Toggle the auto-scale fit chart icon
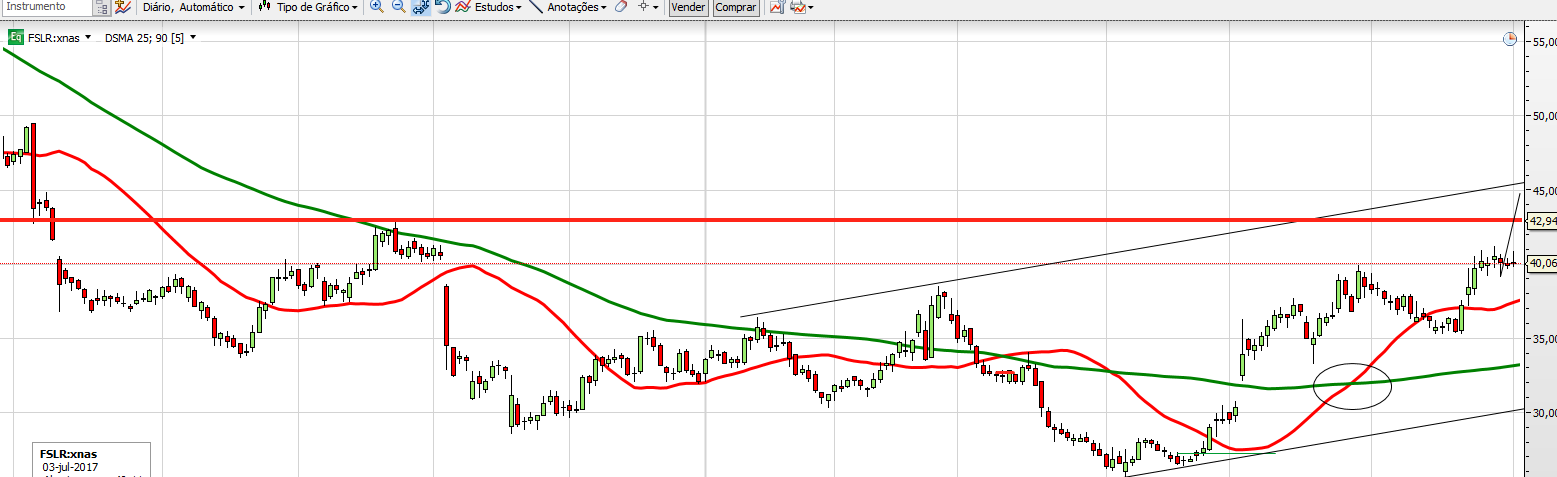 click(x=421, y=7)
